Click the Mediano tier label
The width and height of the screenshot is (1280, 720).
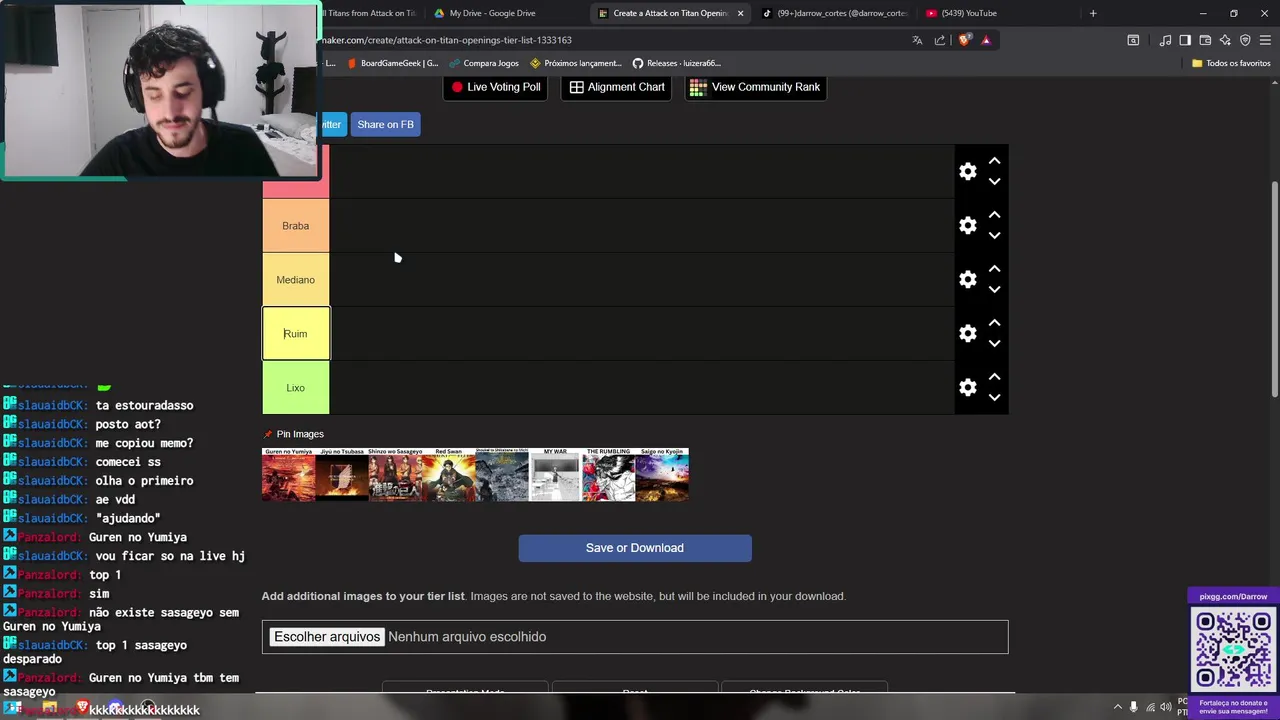(296, 280)
